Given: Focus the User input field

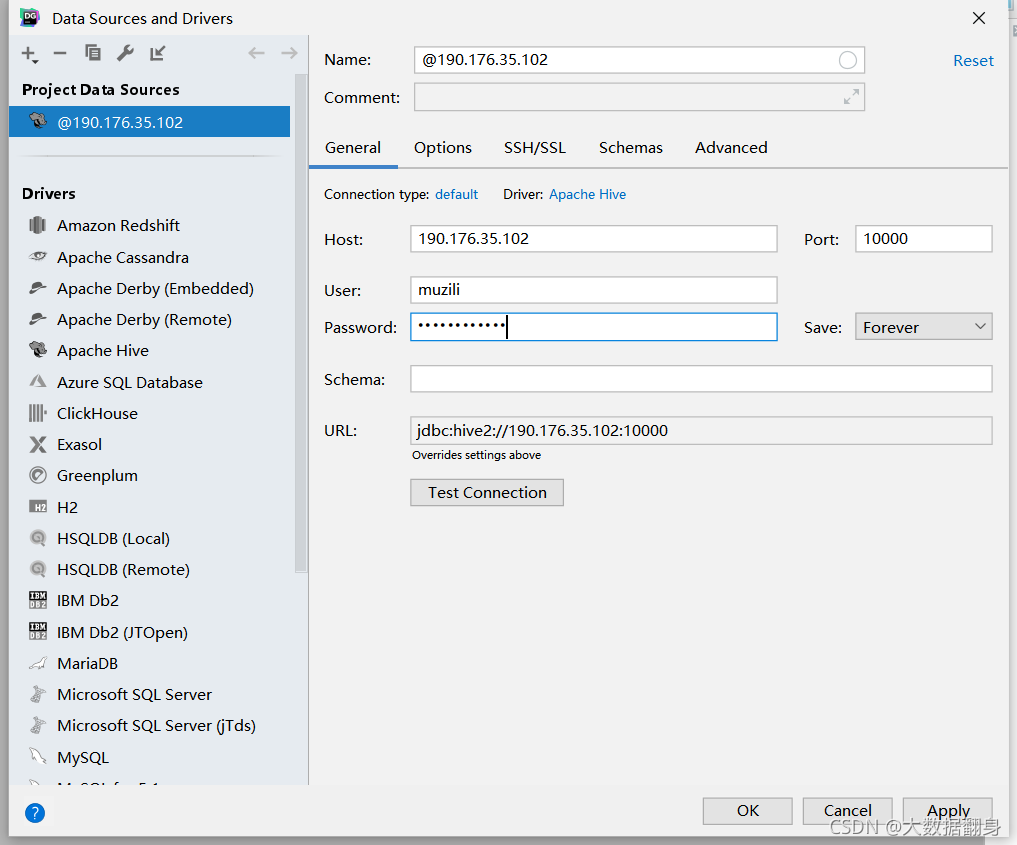Looking at the screenshot, I should click(593, 290).
